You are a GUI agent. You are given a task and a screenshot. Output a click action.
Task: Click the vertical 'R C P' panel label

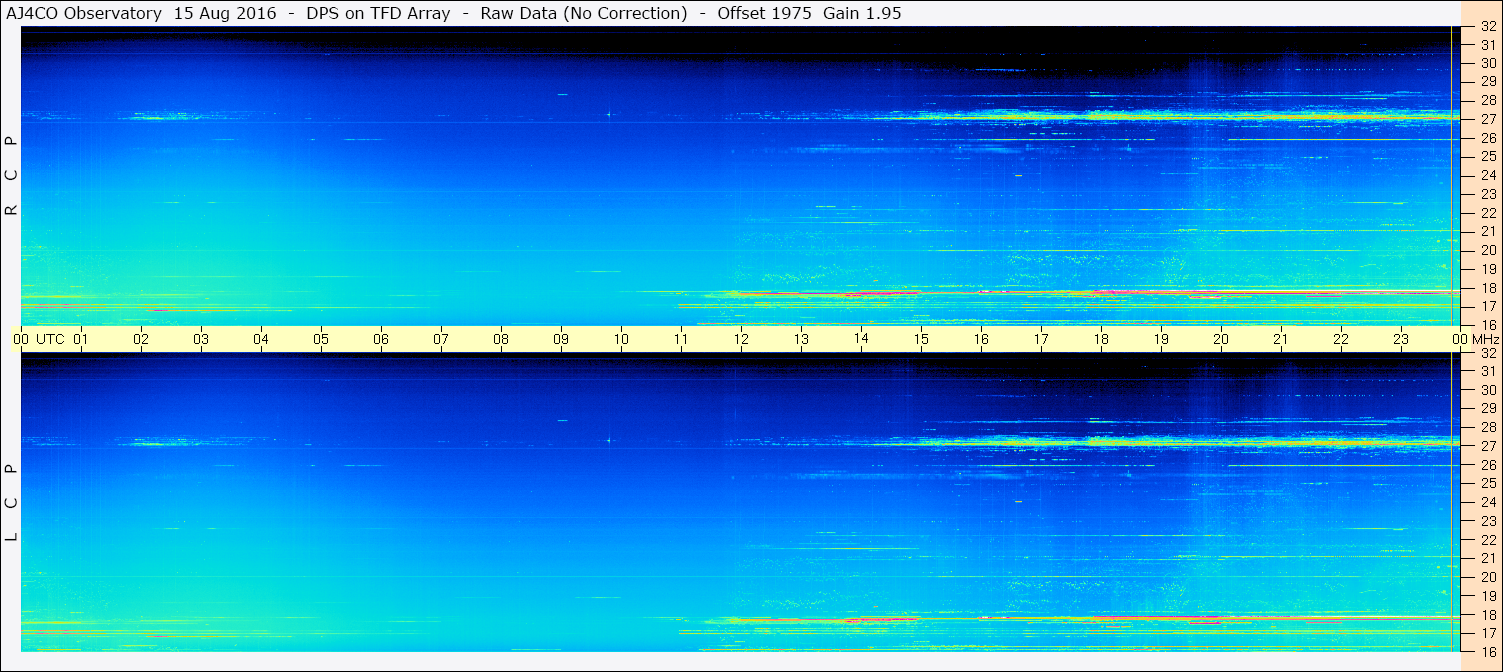click(12, 176)
